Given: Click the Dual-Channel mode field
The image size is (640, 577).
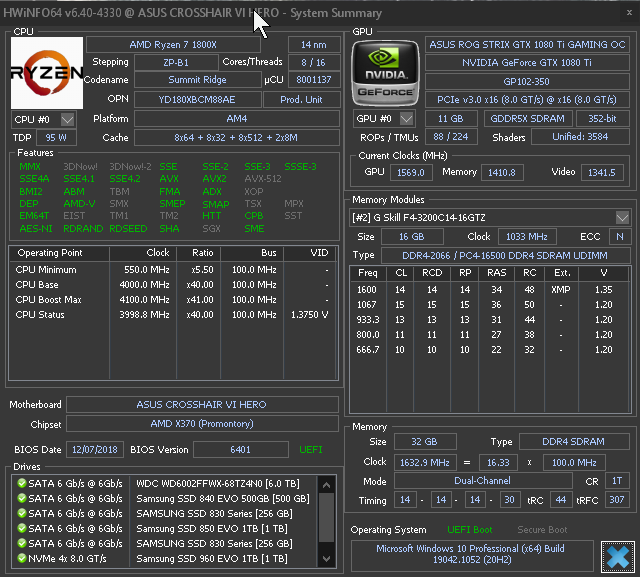Looking at the screenshot, I should coord(482,481).
